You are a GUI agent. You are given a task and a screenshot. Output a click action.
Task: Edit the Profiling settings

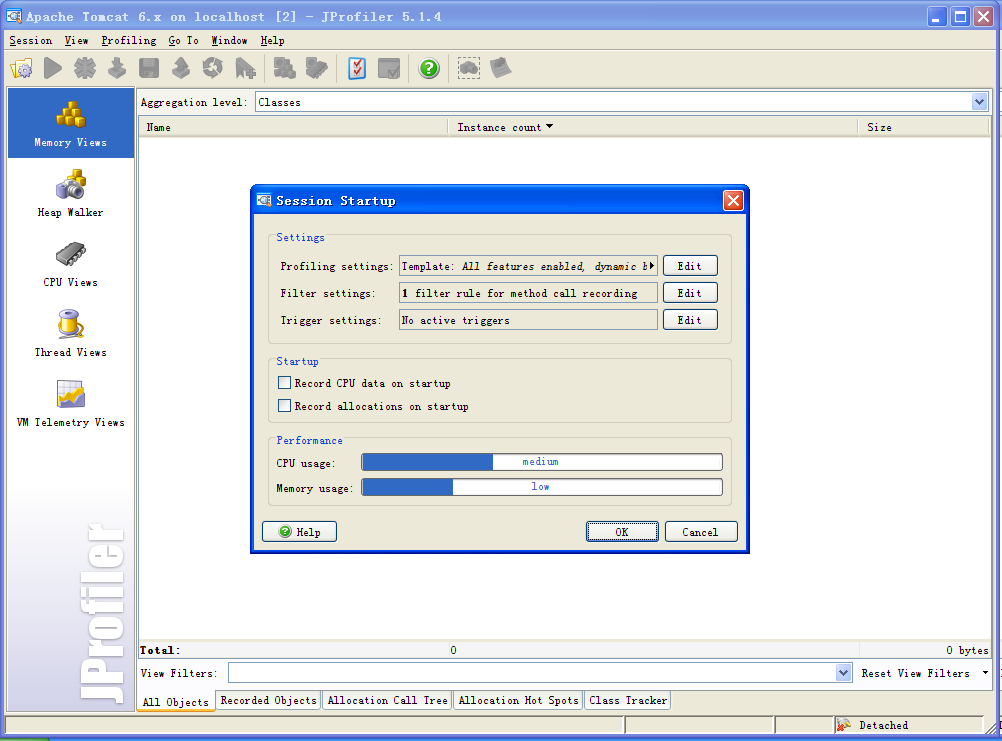[690, 266]
